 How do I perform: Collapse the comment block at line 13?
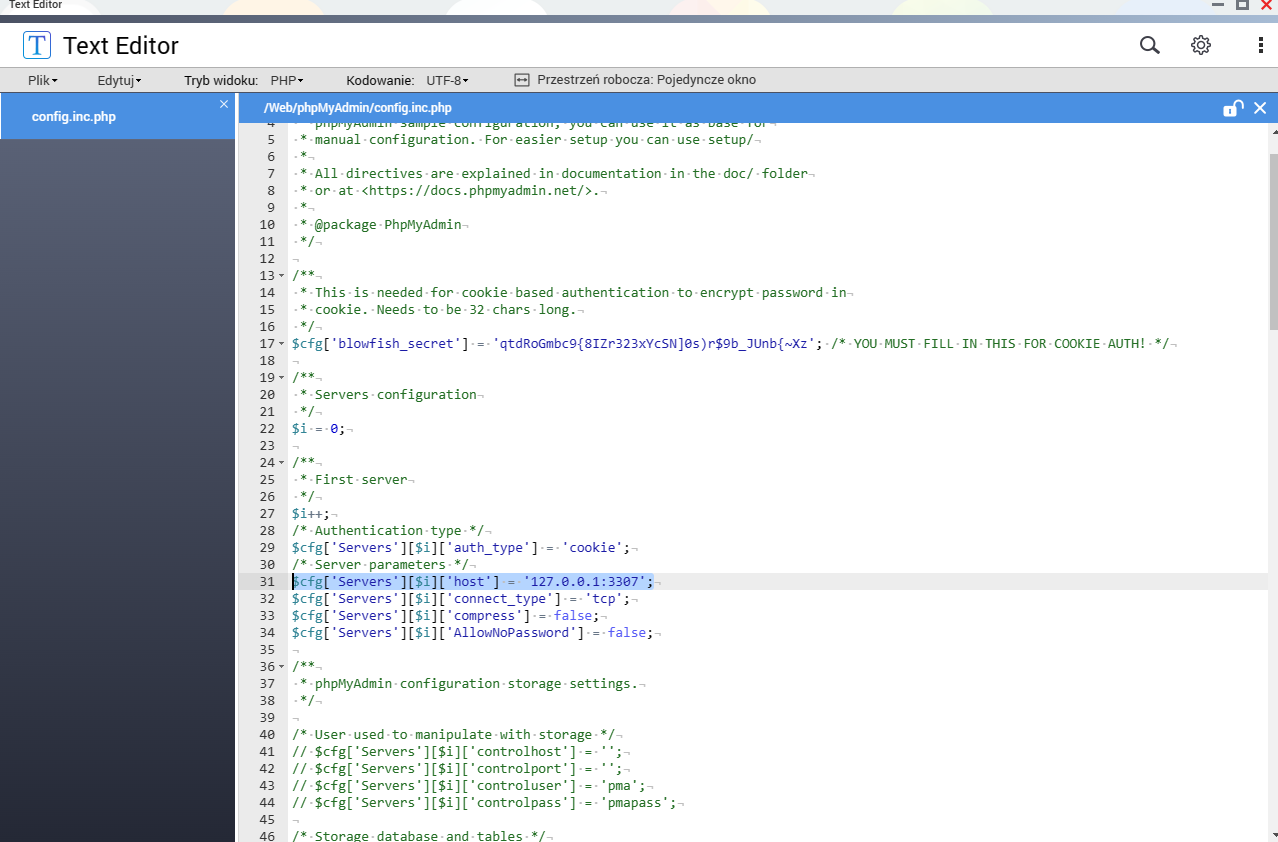click(x=282, y=276)
